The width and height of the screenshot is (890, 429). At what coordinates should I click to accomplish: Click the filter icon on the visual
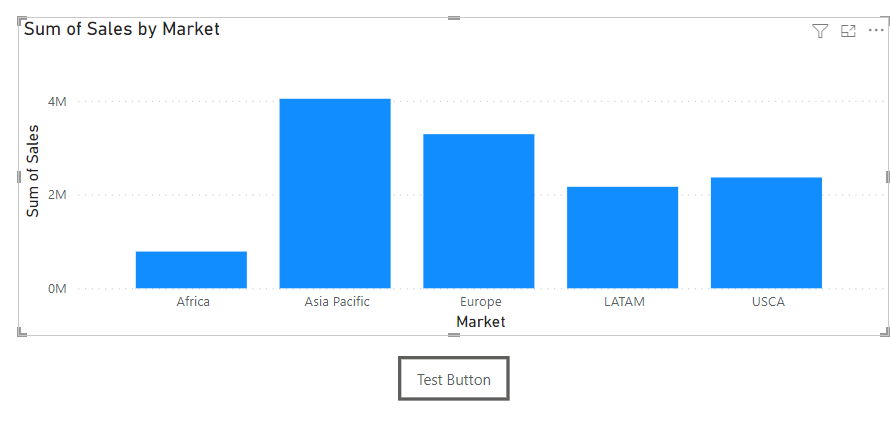tap(820, 31)
